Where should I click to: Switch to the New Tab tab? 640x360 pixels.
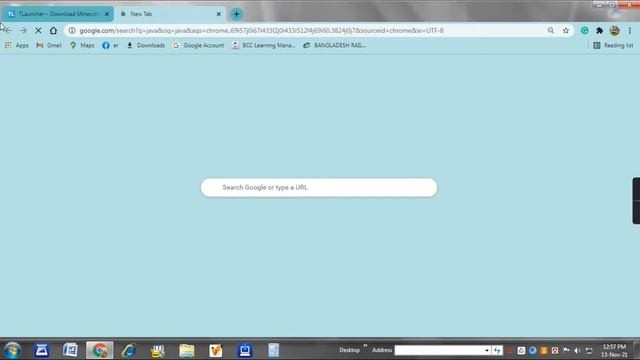(x=169, y=14)
